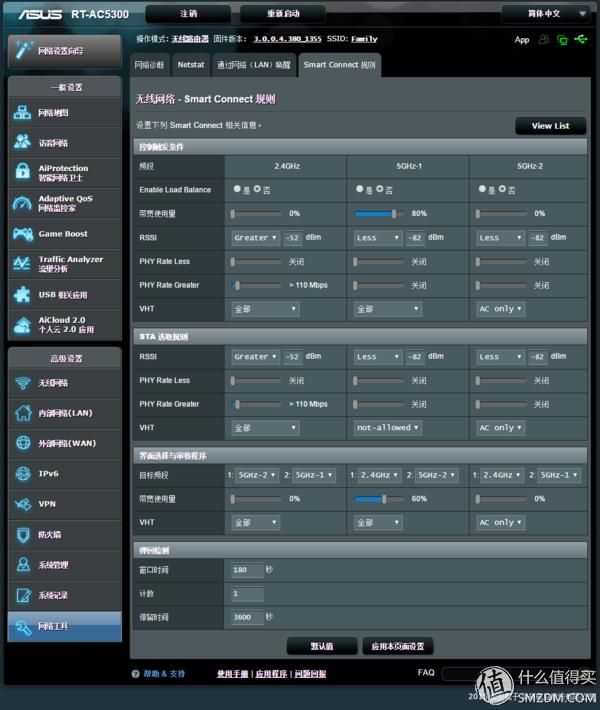Click 2.4GHz trigger RSSI -52 value field

click(x=293, y=238)
